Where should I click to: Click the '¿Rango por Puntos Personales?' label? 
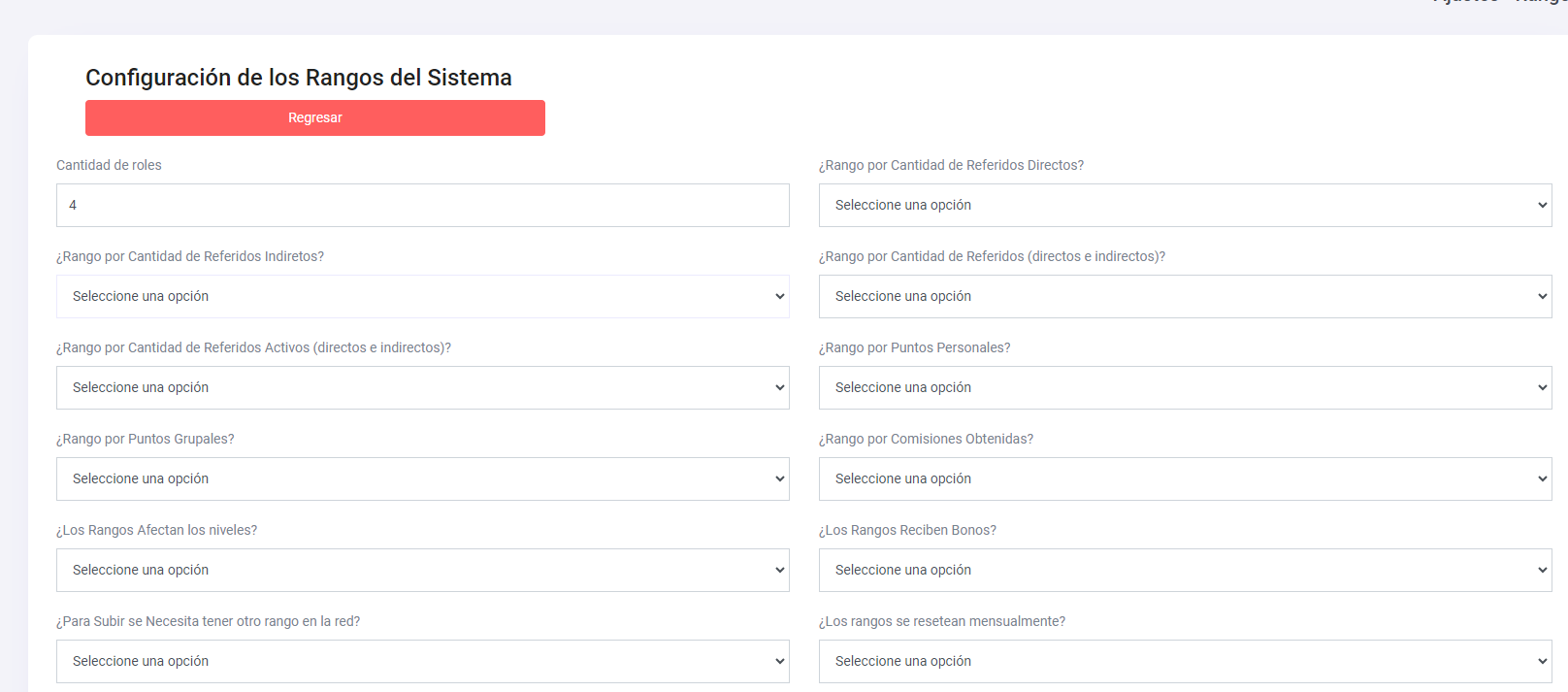914,347
